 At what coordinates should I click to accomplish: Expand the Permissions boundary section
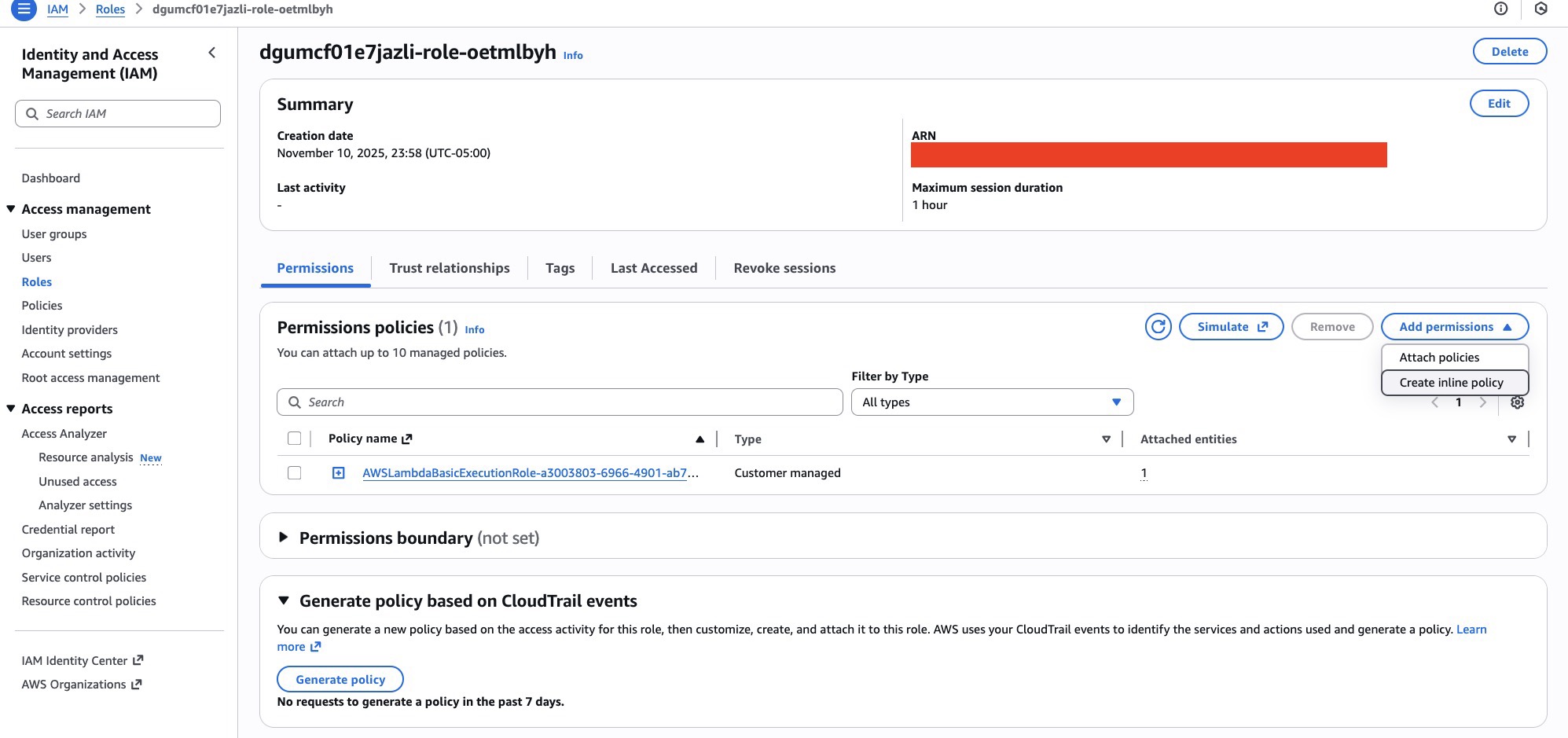pos(284,538)
